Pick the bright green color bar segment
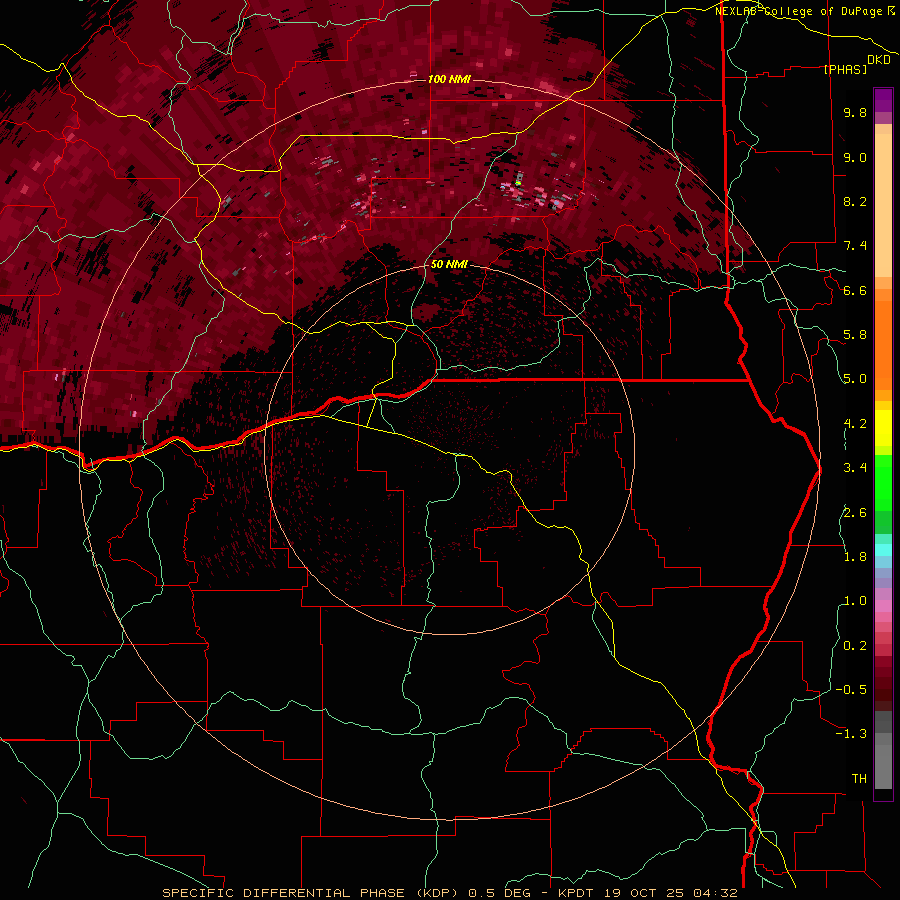900x900 pixels. (x=883, y=482)
